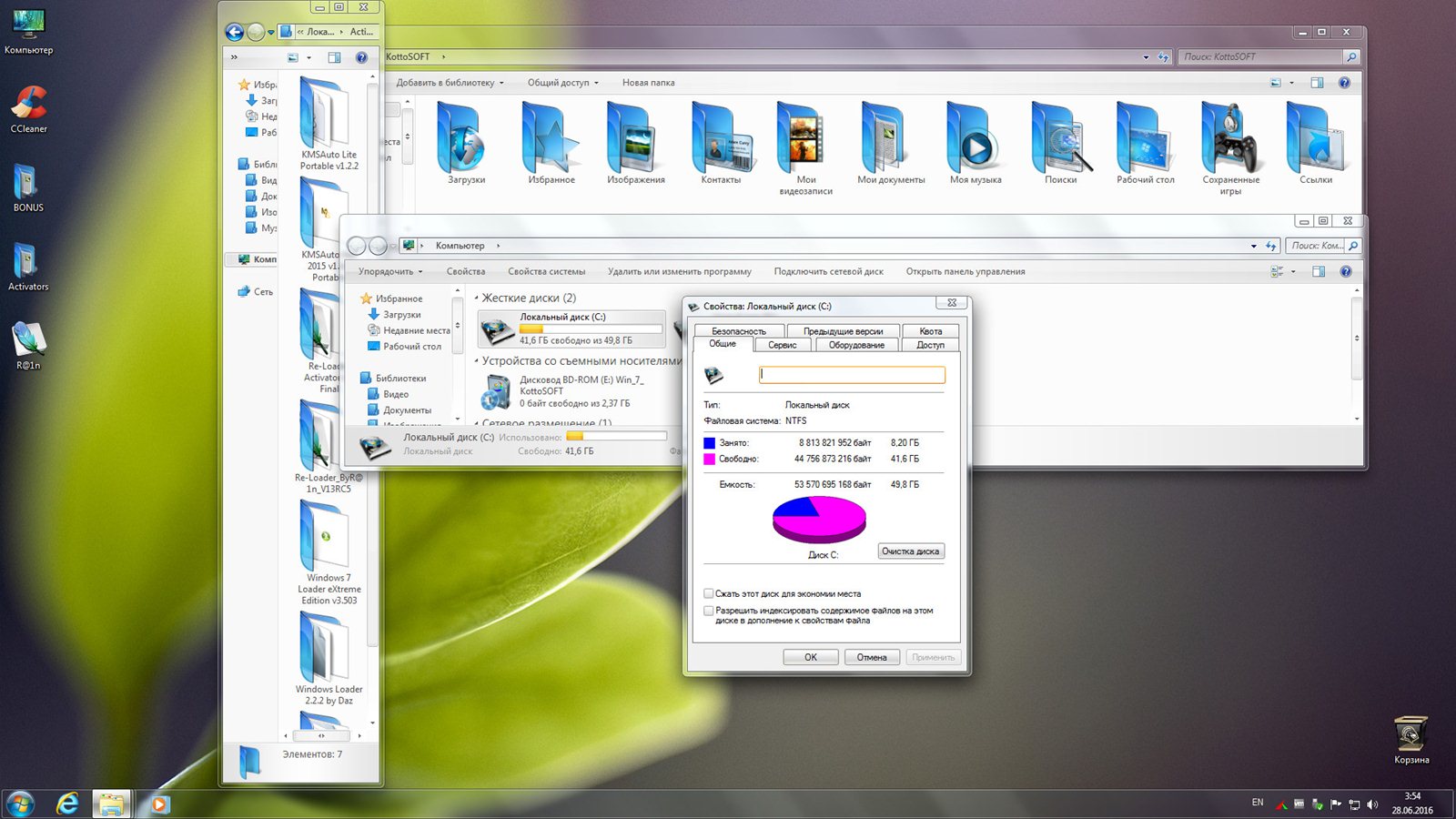Open the Моя музыка folder icon
Image resolution: width=1456 pixels, height=819 pixels.
tap(975, 137)
